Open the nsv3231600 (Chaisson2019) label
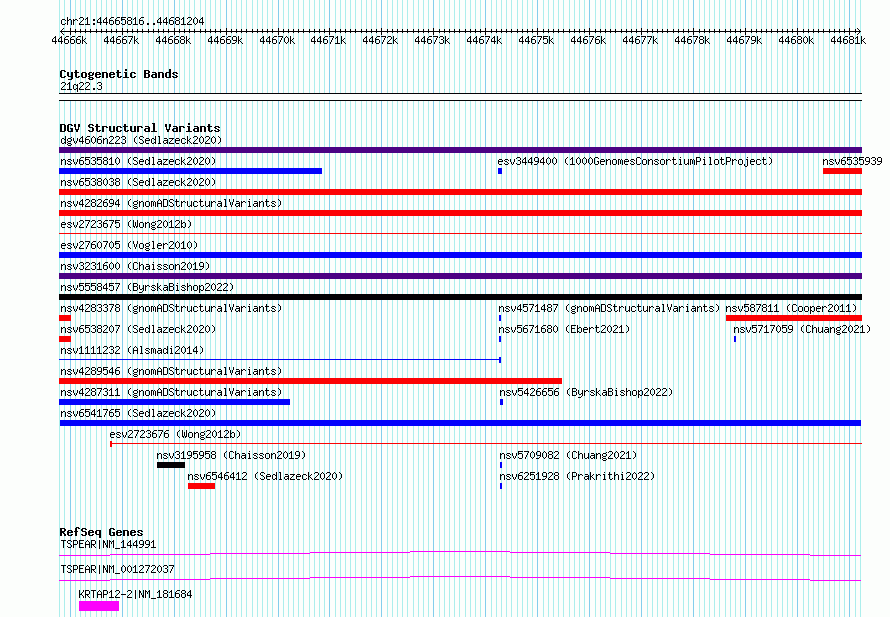This screenshot has height=617, width=890. 135,266
